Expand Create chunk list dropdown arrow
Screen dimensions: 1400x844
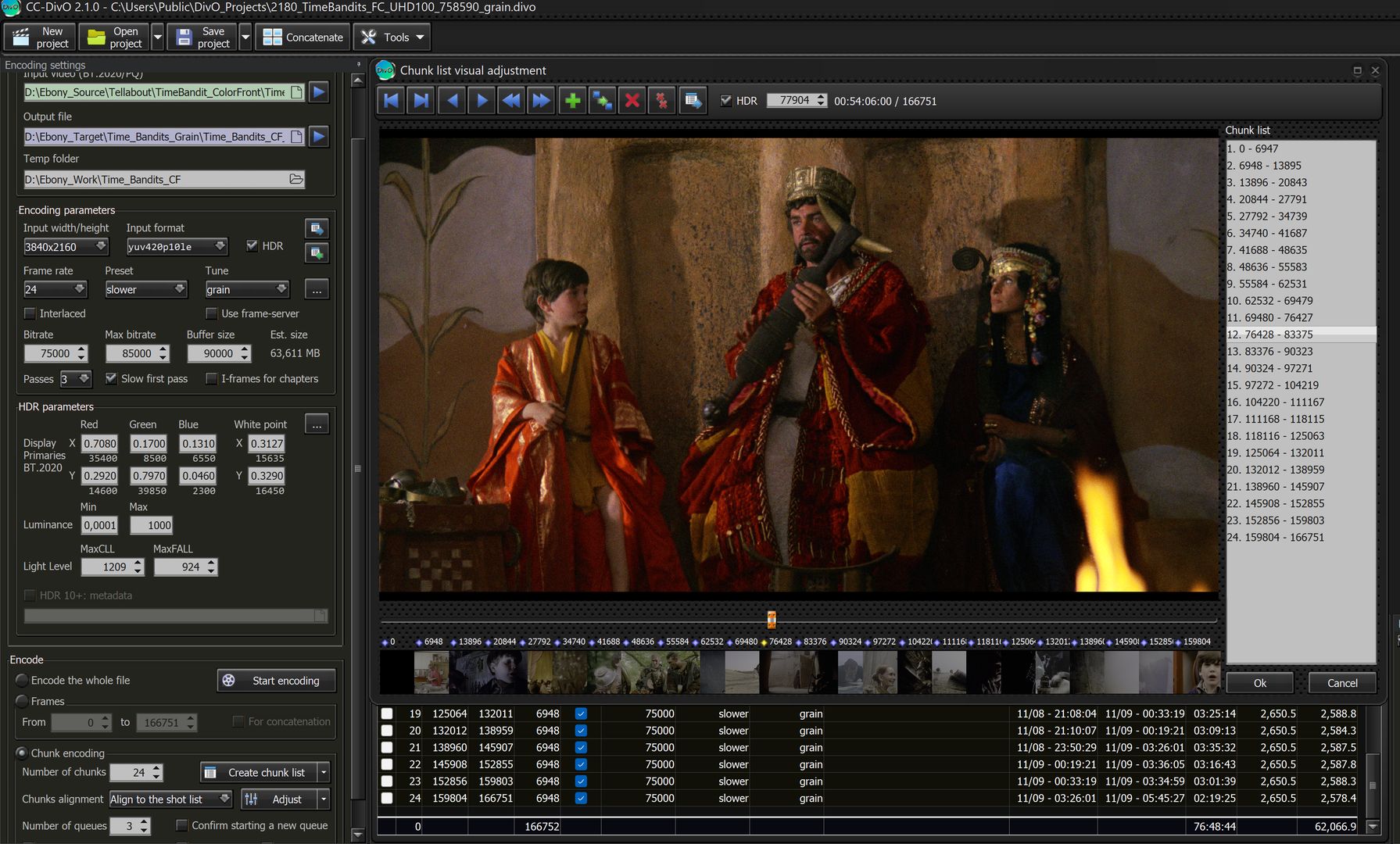click(x=324, y=772)
